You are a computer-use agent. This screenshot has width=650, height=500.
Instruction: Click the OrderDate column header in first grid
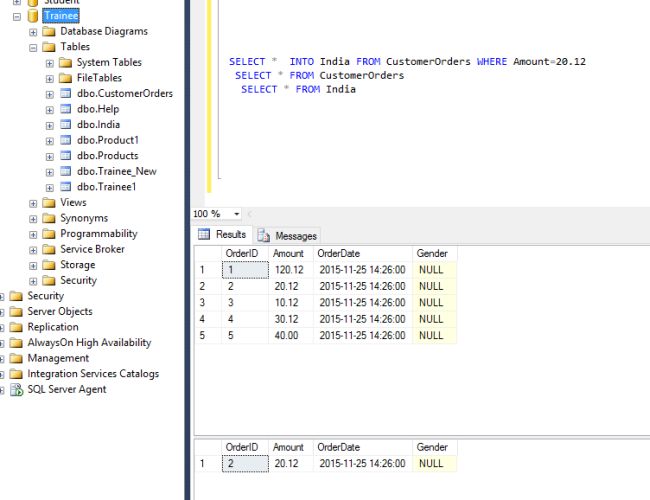337,254
